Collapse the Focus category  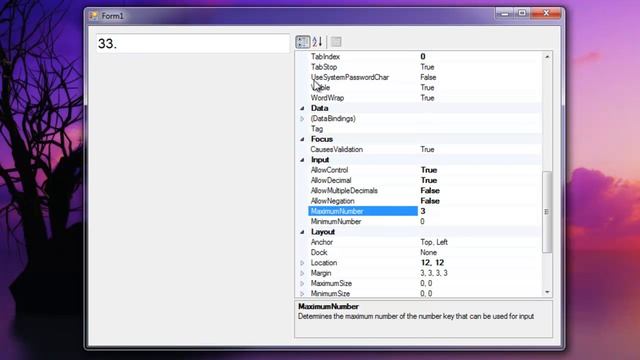tap(302, 139)
